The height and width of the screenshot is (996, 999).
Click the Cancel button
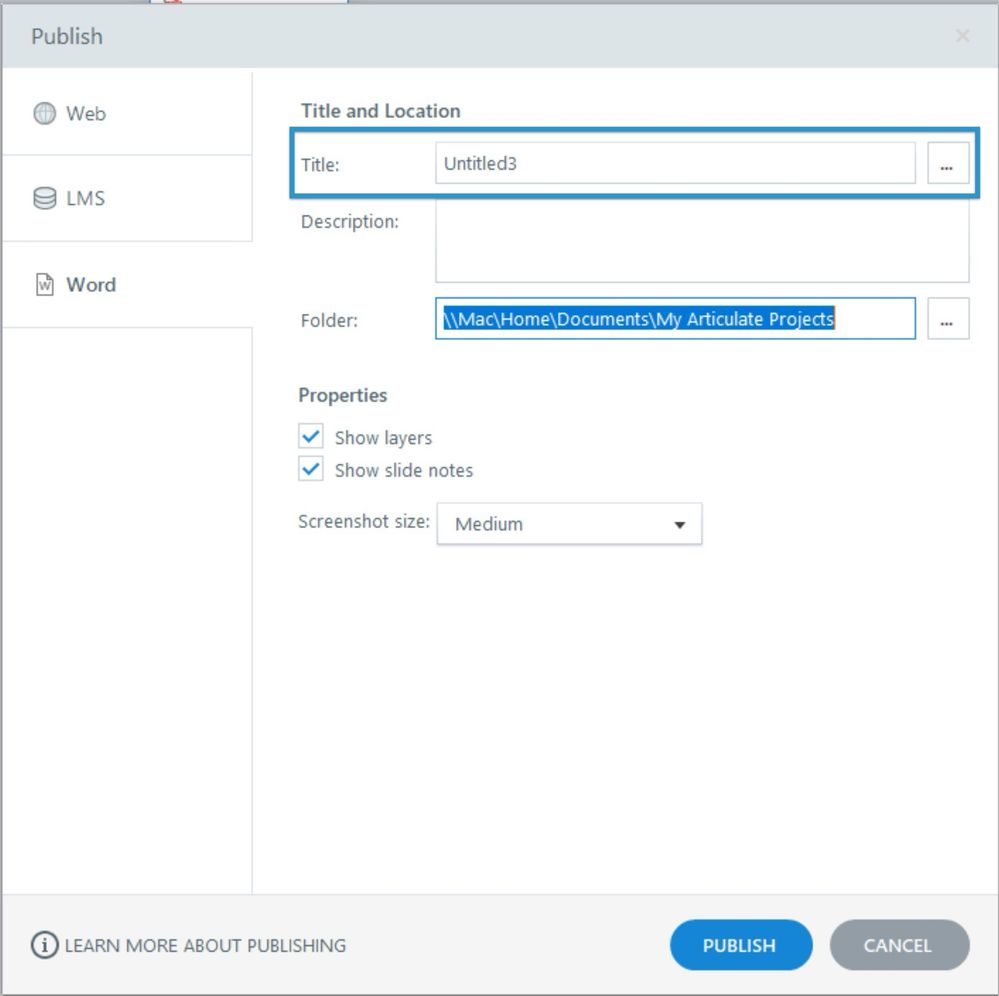coord(898,945)
